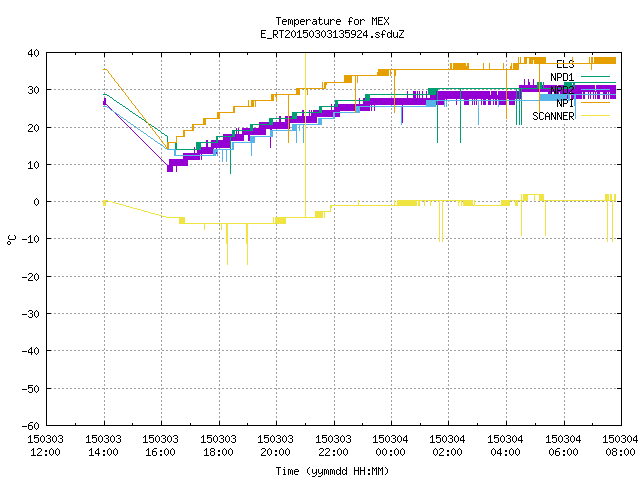
Task: Click the y-axis tick value -60
Action: click(x=31, y=426)
